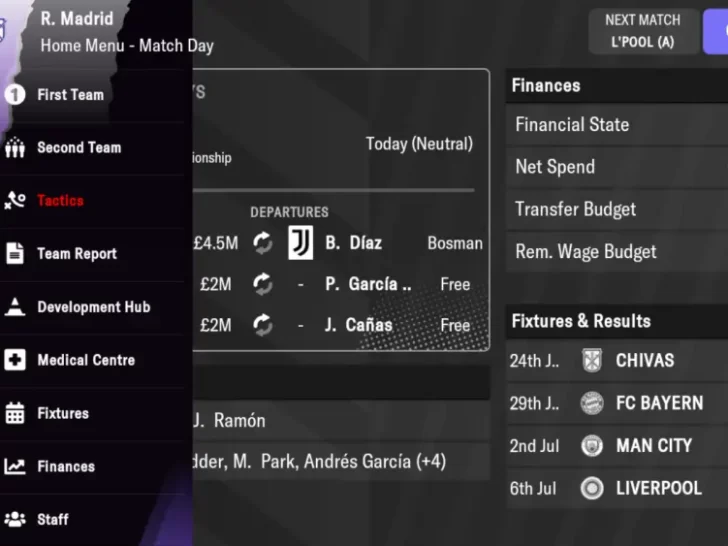Viewport: 728px width, 546px height.
Task: Open the Medical Centre cross icon
Action: click(x=15, y=360)
